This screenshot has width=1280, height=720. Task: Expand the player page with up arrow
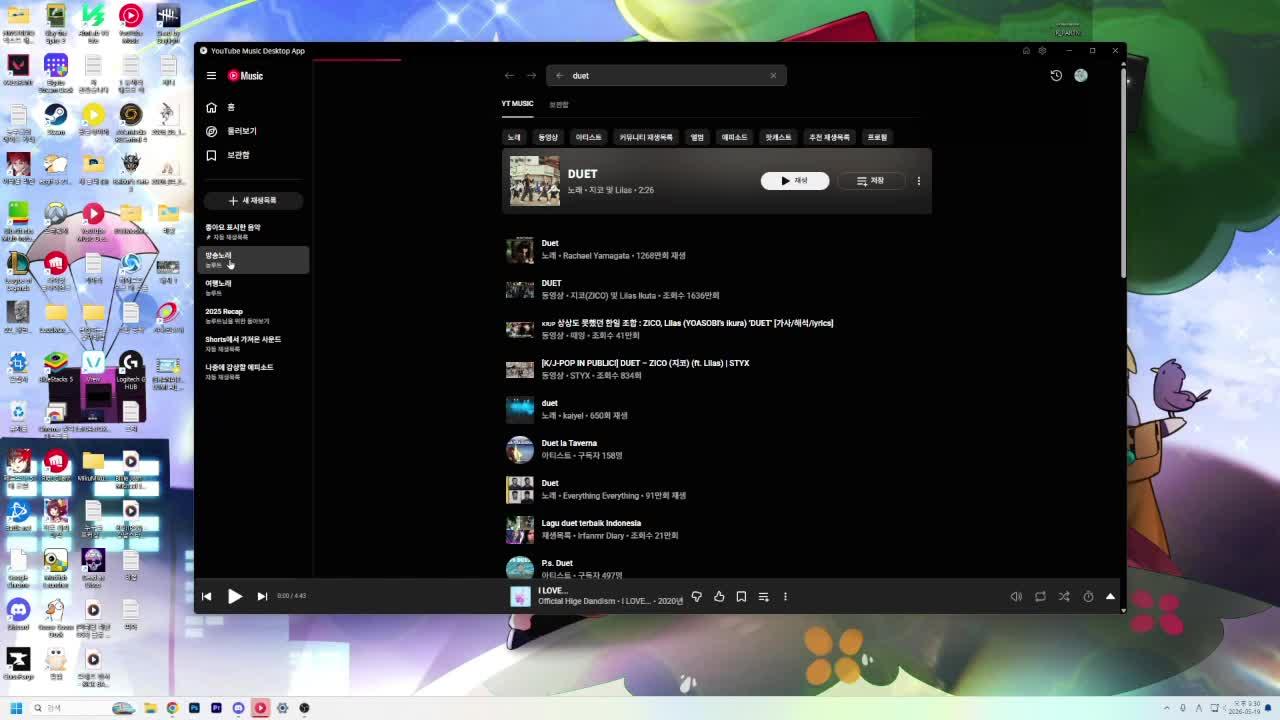coord(1110,597)
